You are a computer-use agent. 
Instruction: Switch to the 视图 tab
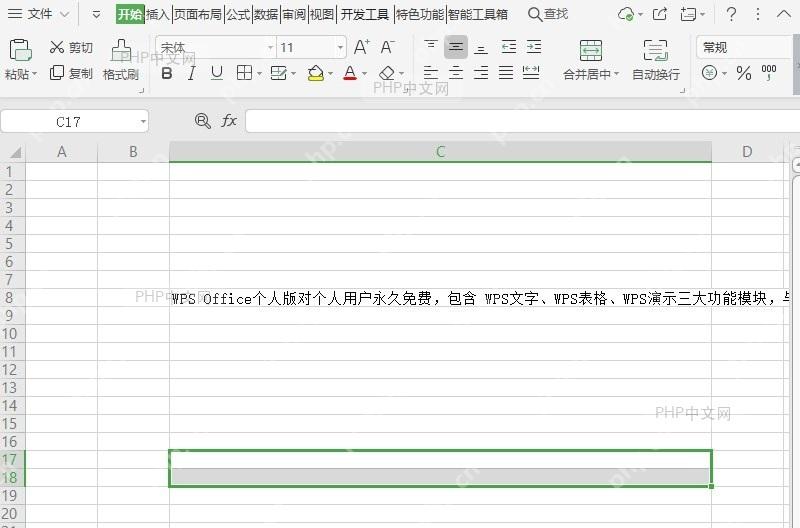322,14
